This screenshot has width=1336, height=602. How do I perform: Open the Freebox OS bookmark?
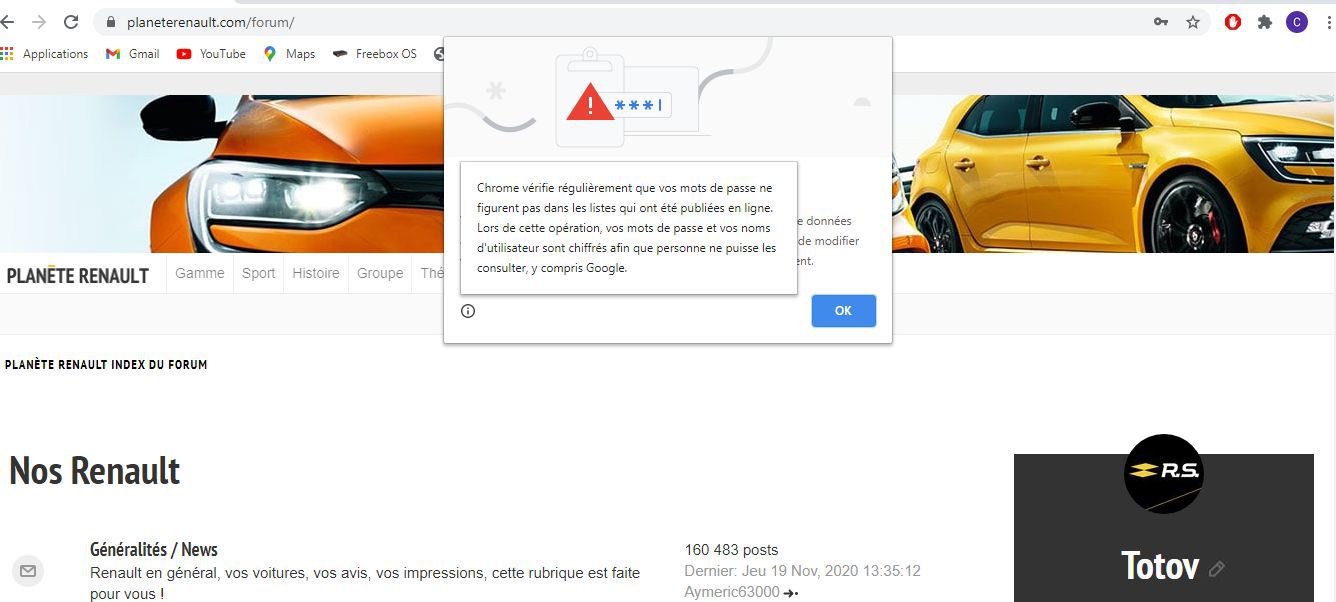point(374,54)
